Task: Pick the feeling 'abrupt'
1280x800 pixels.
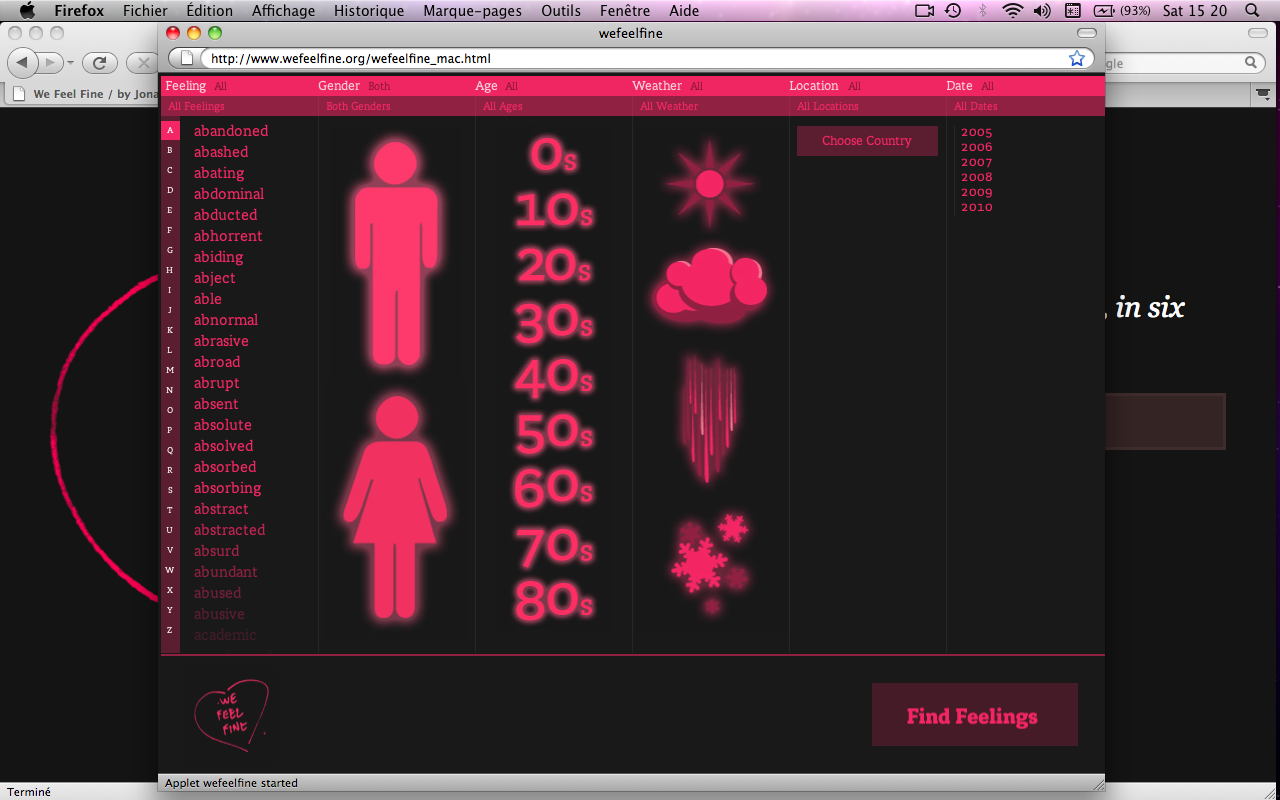Action: coord(217,383)
